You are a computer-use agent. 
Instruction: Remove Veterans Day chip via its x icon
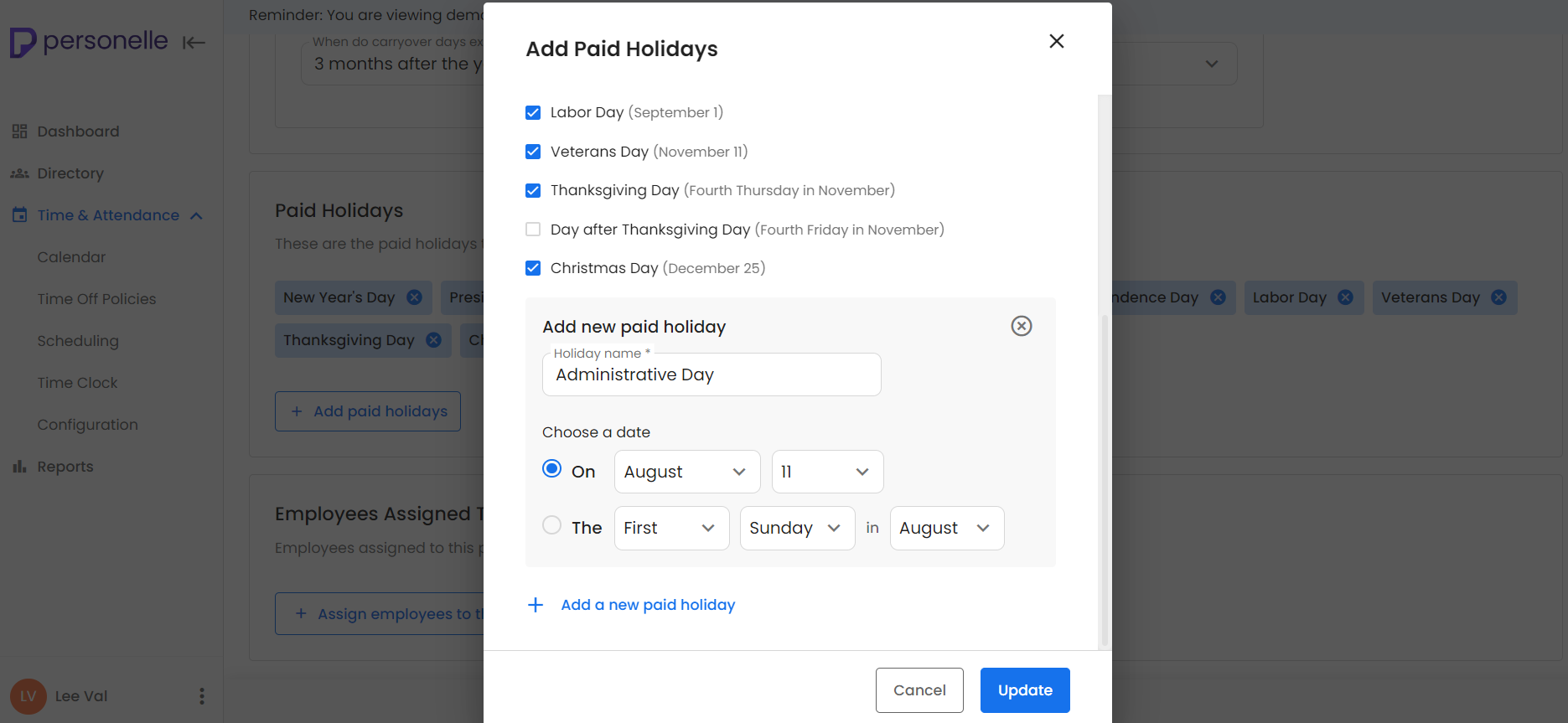tap(1498, 297)
